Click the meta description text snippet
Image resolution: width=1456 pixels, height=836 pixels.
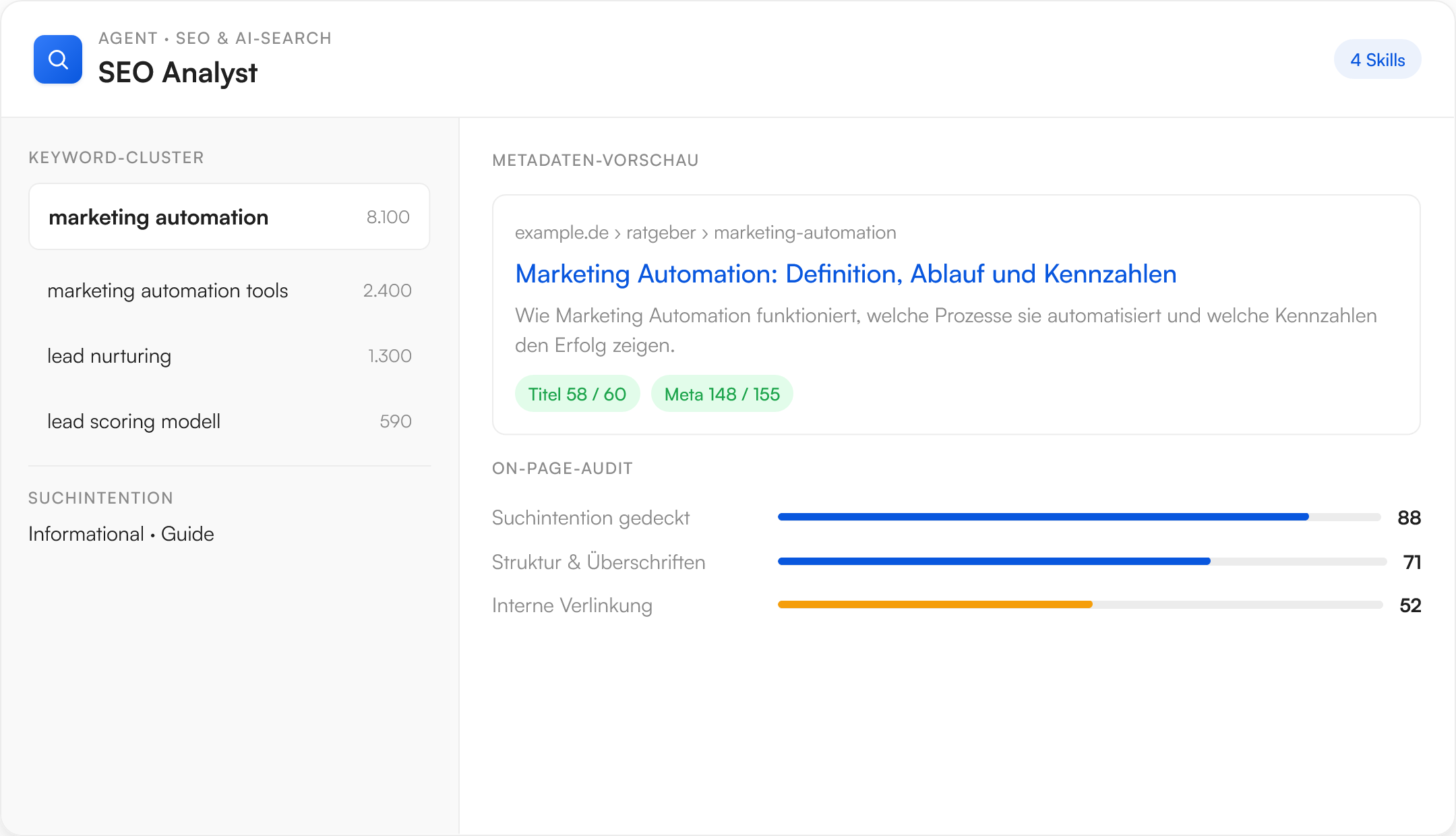(x=946, y=330)
